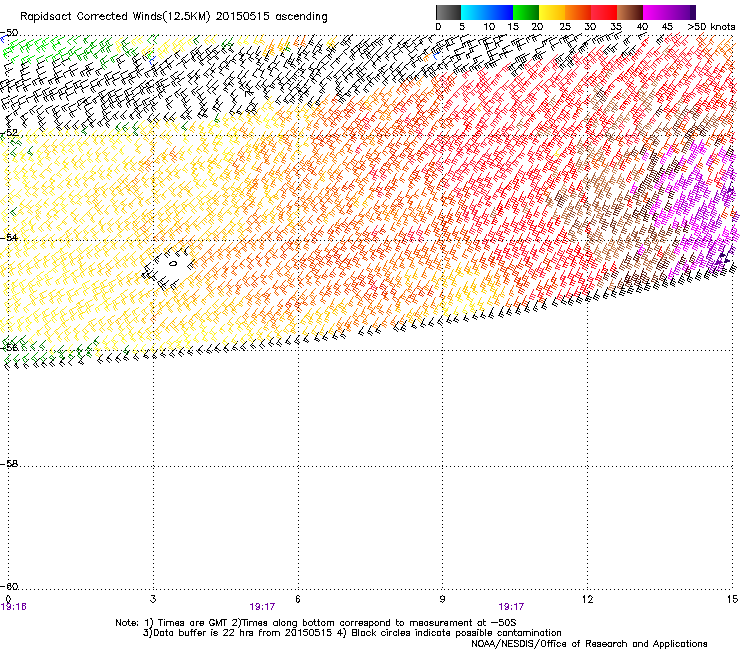Click the 'Data buffer is 22 hrs' note line

tap(352, 633)
